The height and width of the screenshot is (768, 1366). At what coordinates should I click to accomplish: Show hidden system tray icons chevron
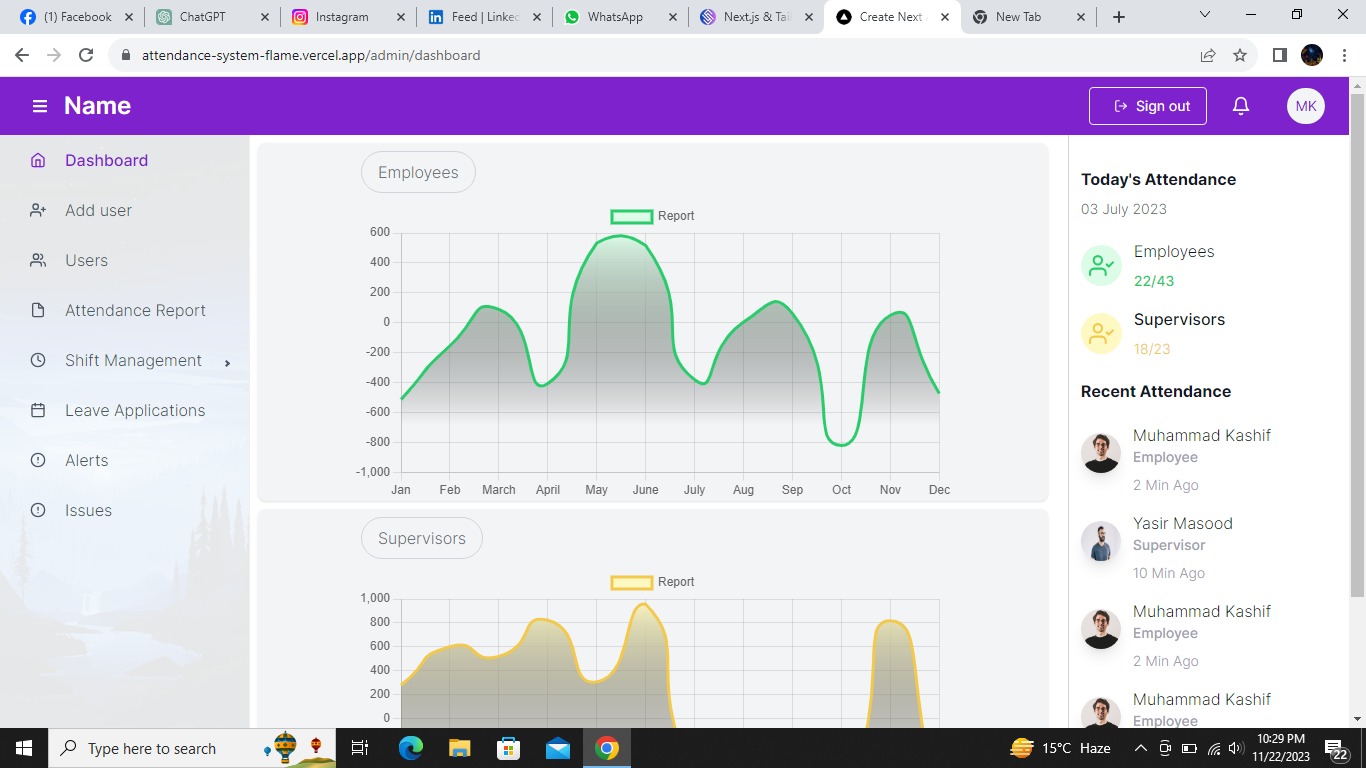pos(1140,748)
